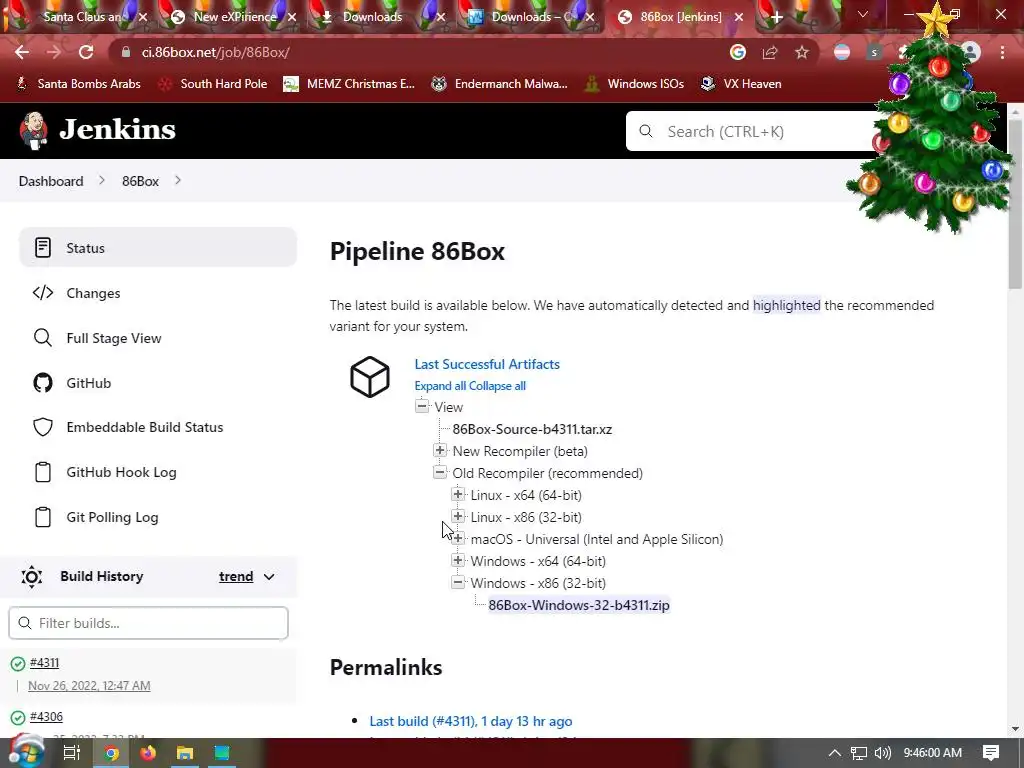Open the Dashboard breadcrumb chevron menu
1024x768 pixels.
[x=102, y=180]
